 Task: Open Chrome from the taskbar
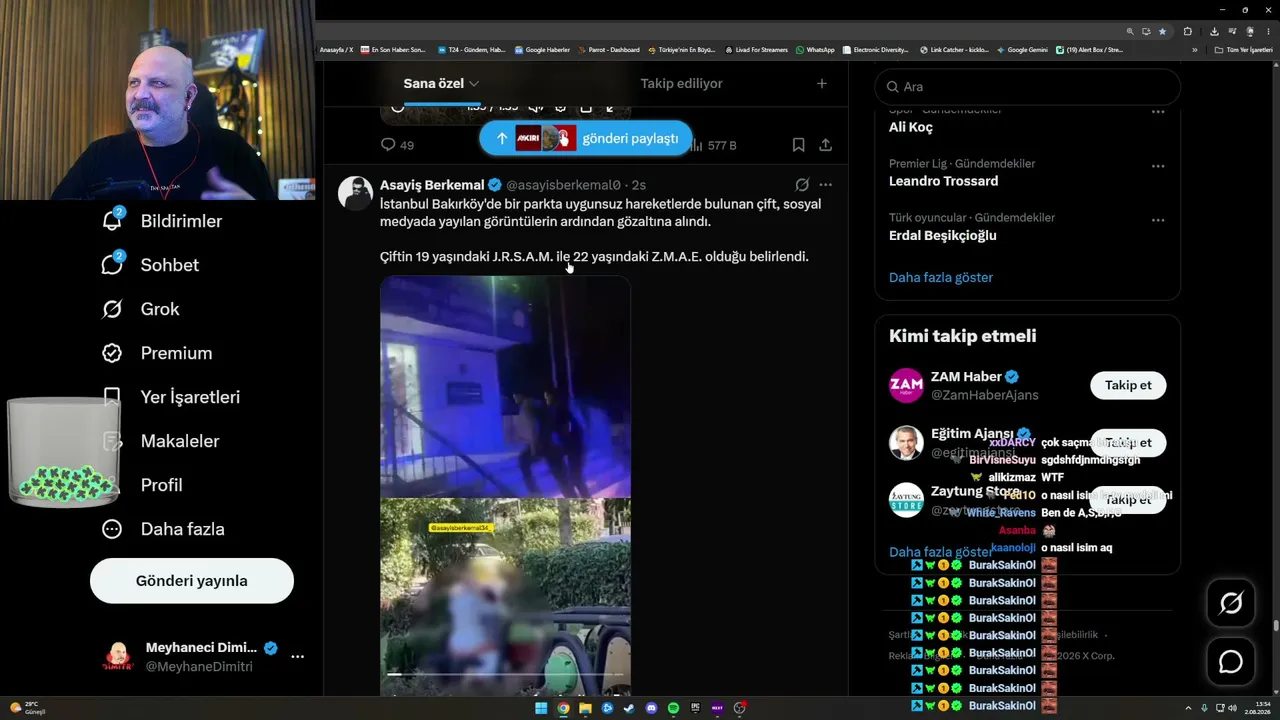point(563,708)
